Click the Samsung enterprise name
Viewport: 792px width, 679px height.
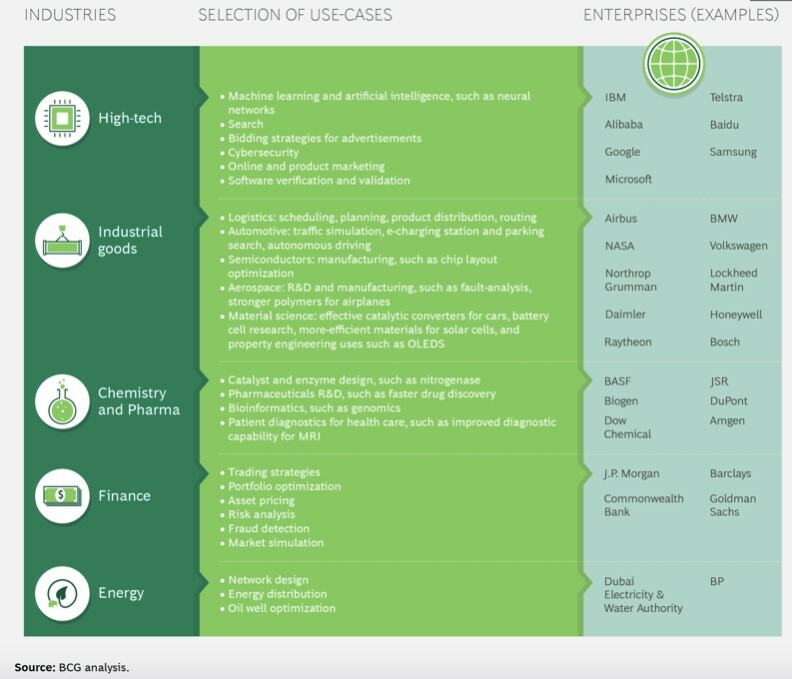[733, 152]
